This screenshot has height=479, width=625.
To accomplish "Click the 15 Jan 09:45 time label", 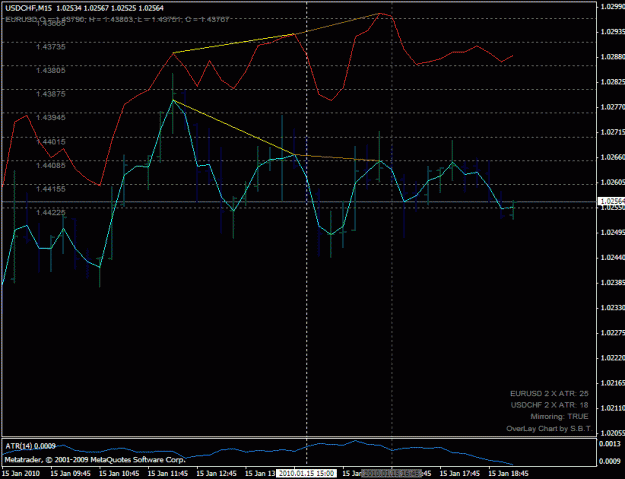I will [70, 473].
